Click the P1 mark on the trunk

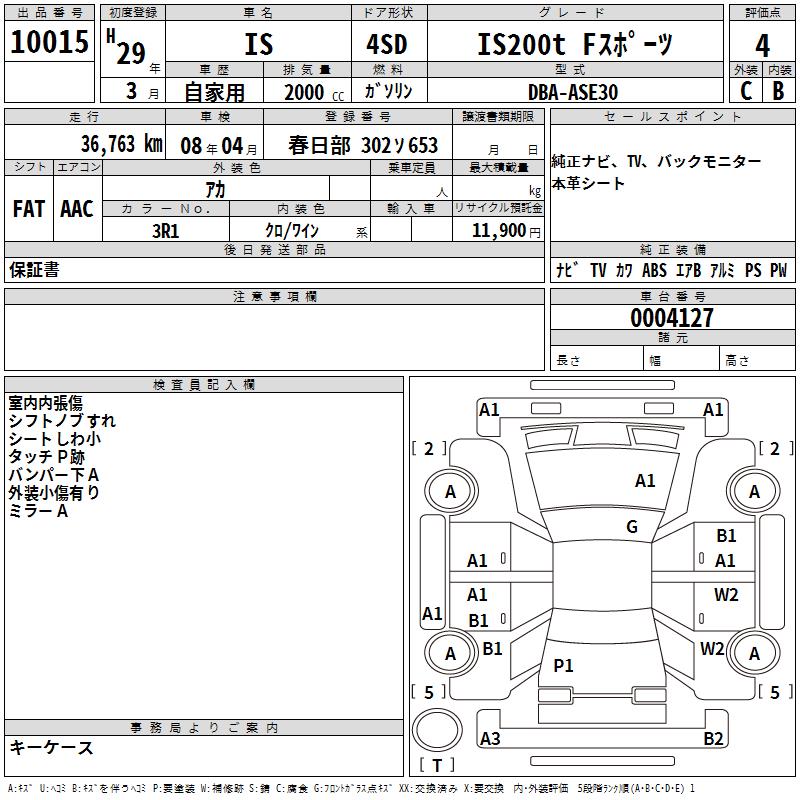563,665
